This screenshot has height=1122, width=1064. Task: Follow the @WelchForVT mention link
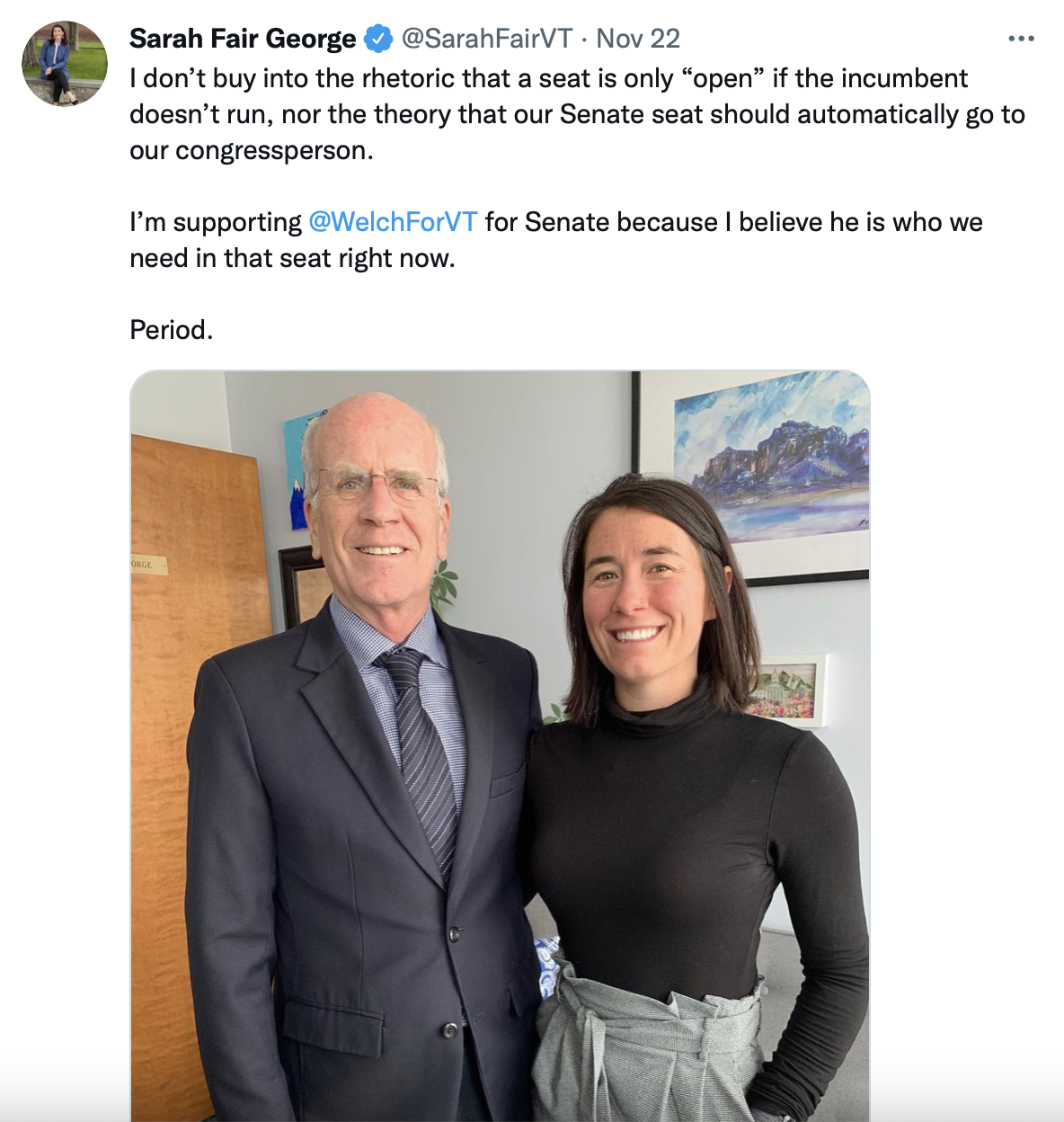point(393,222)
